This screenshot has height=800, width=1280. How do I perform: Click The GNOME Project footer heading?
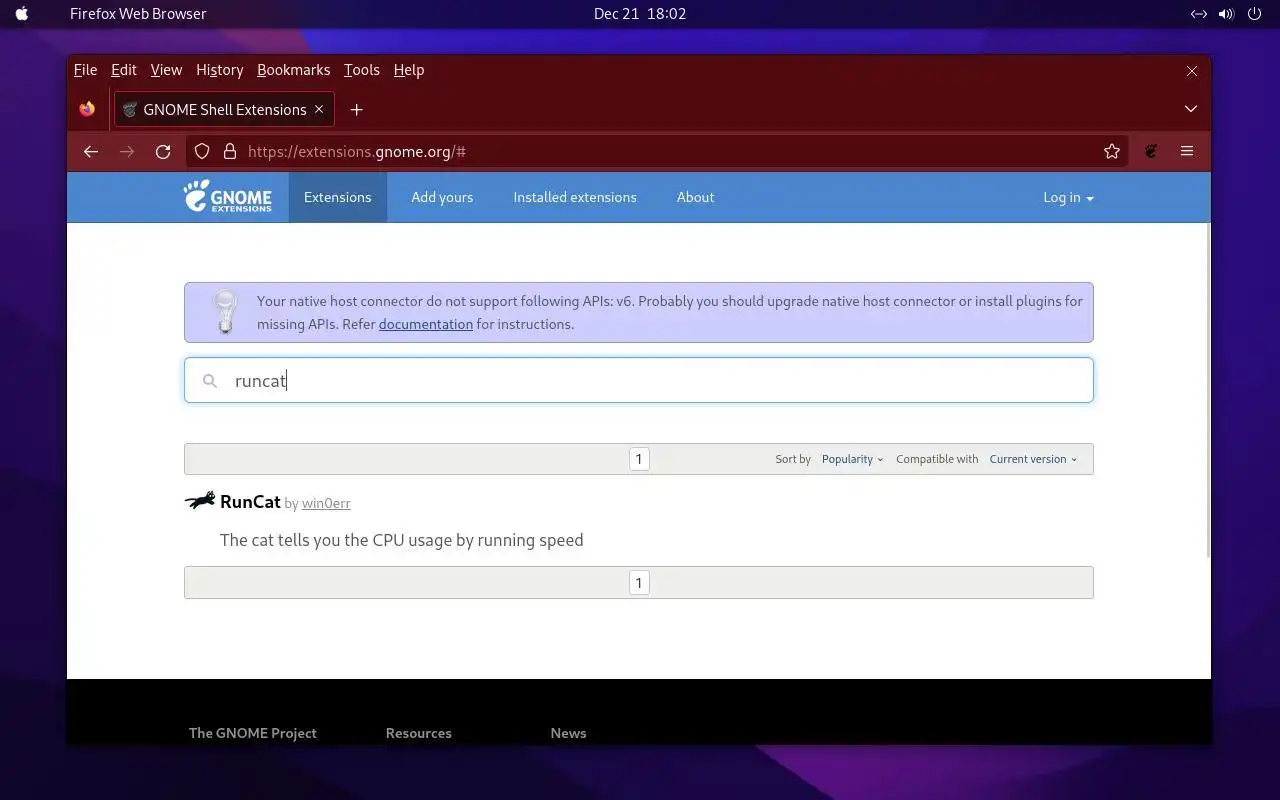pos(253,733)
